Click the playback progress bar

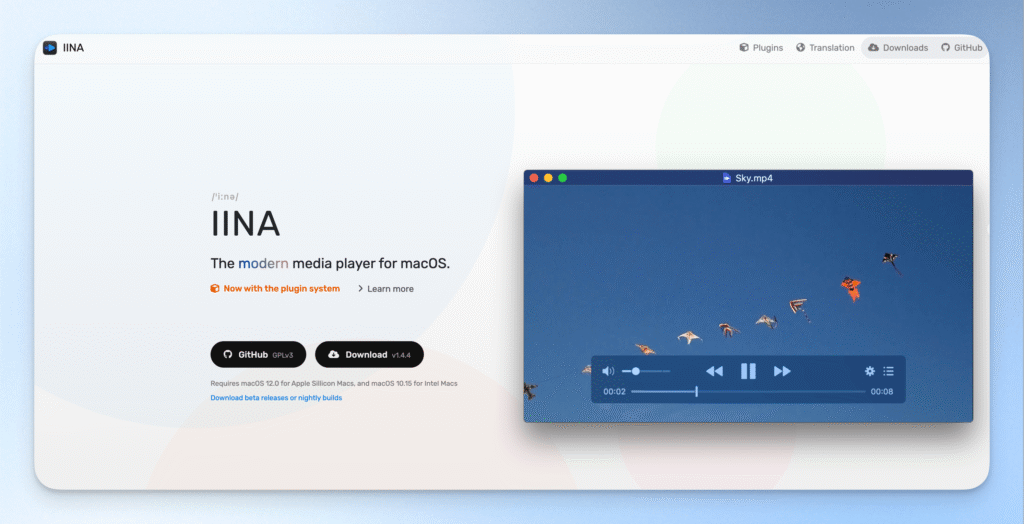748,391
